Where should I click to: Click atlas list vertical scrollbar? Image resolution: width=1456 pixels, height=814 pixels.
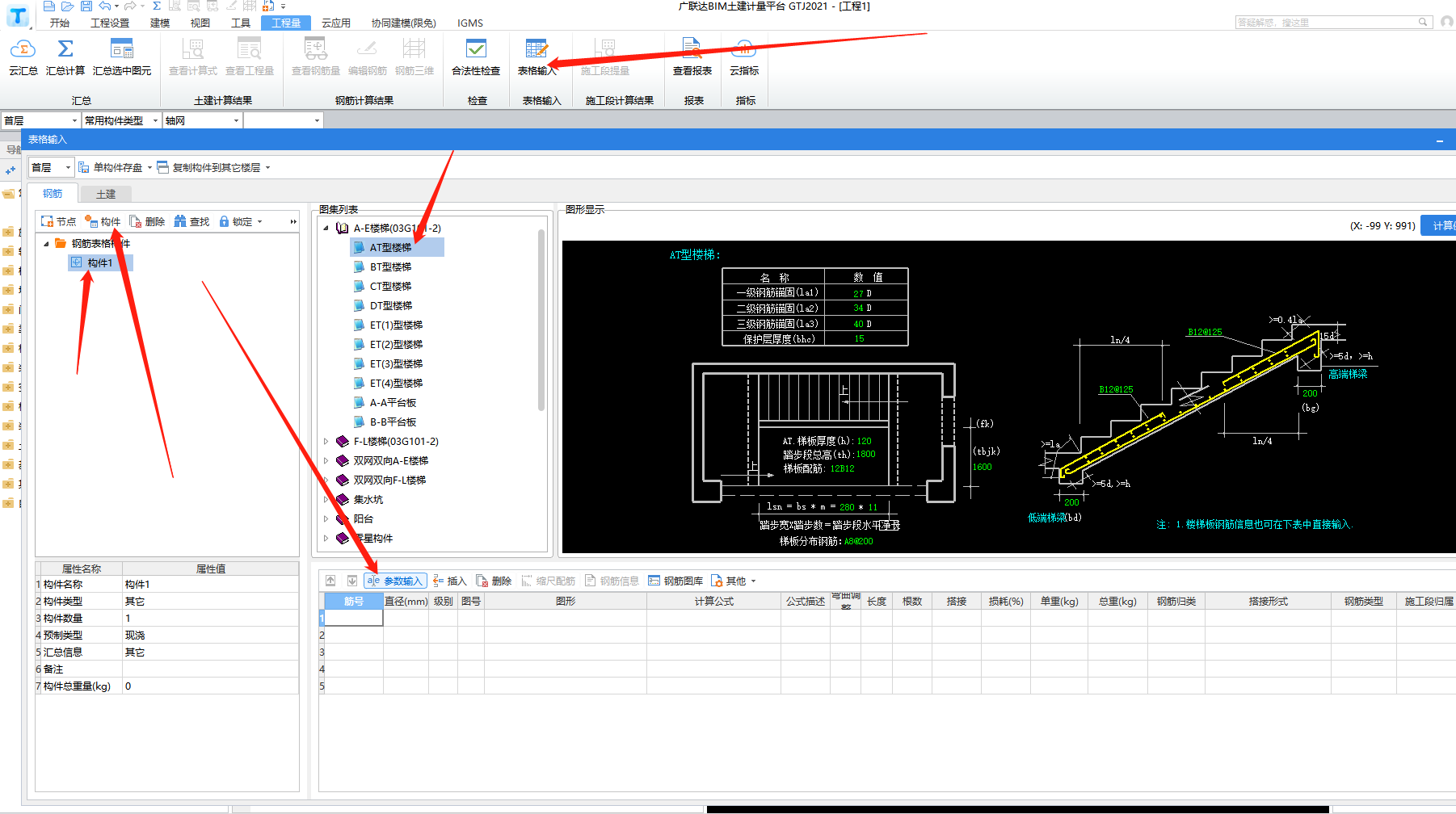pos(541,320)
